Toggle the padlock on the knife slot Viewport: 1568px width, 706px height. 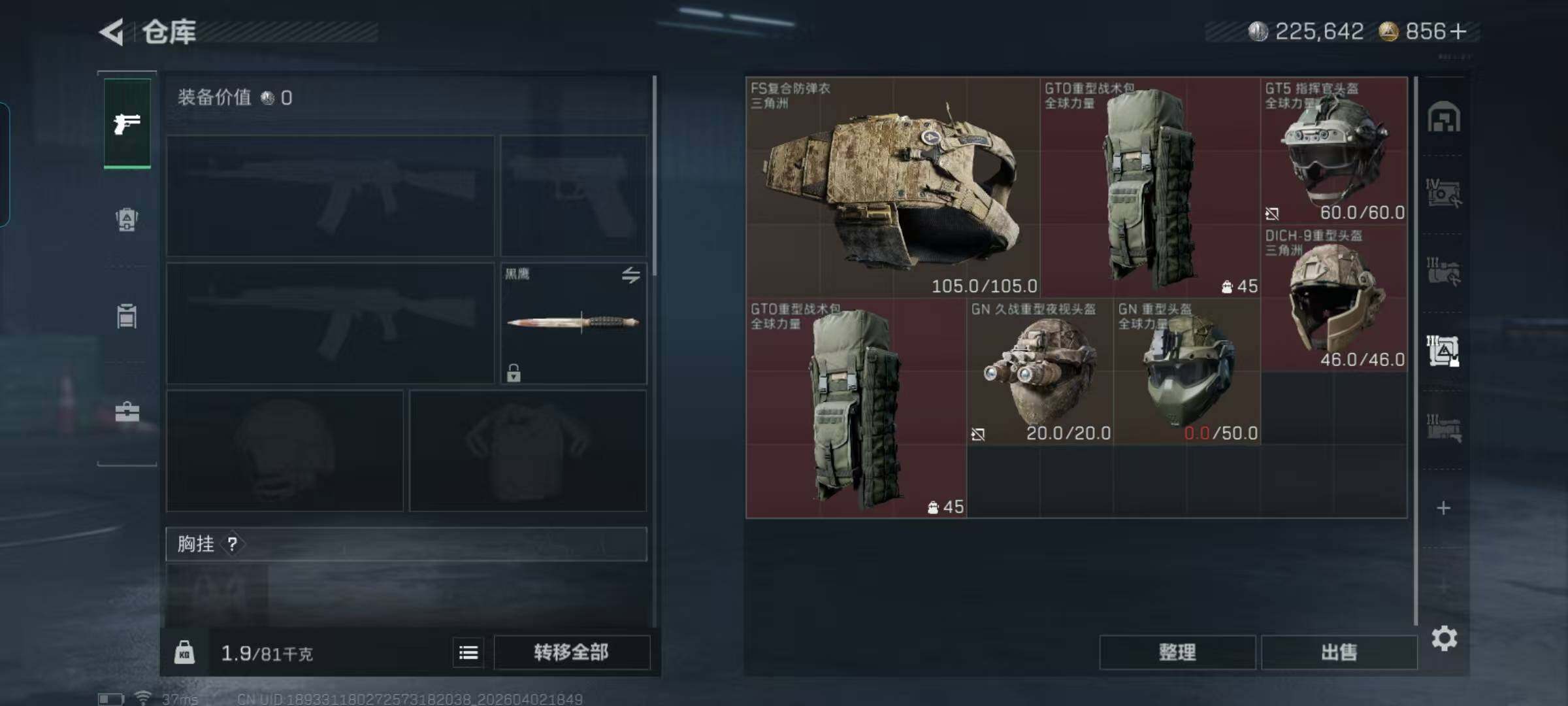(514, 373)
